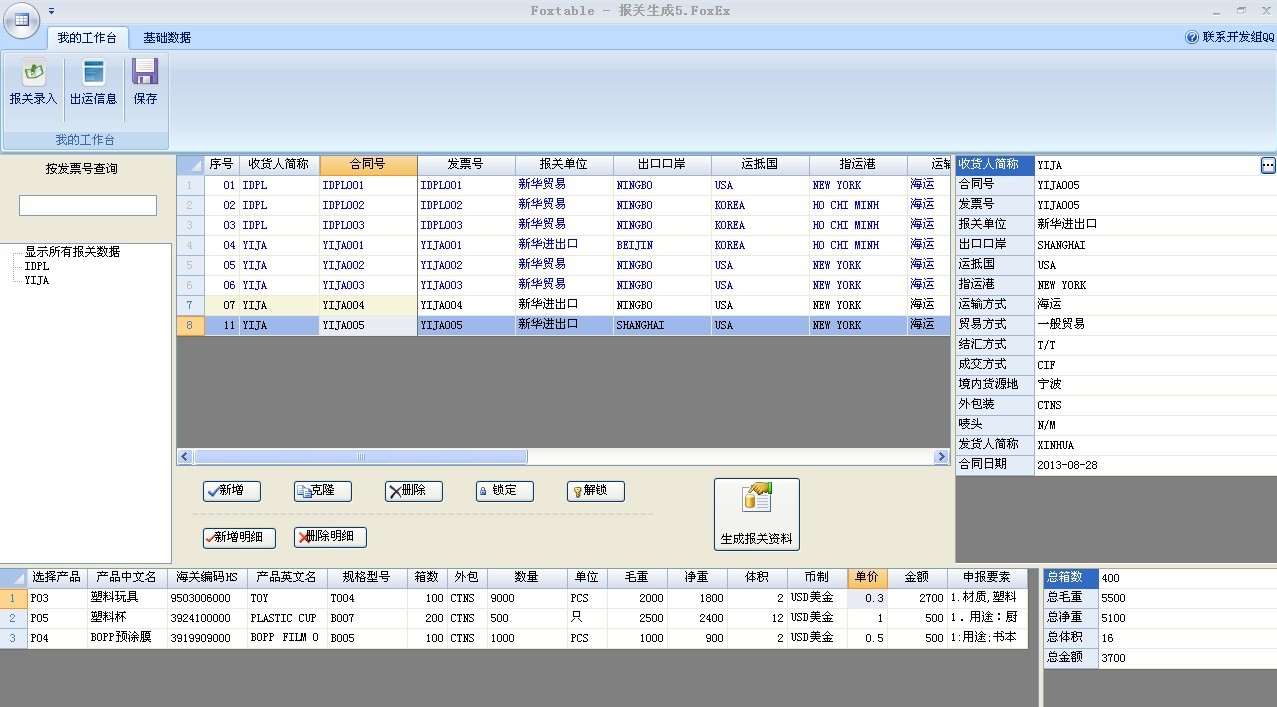Click the 发货人简称 value XINHUA
1277x707 pixels.
1155,445
